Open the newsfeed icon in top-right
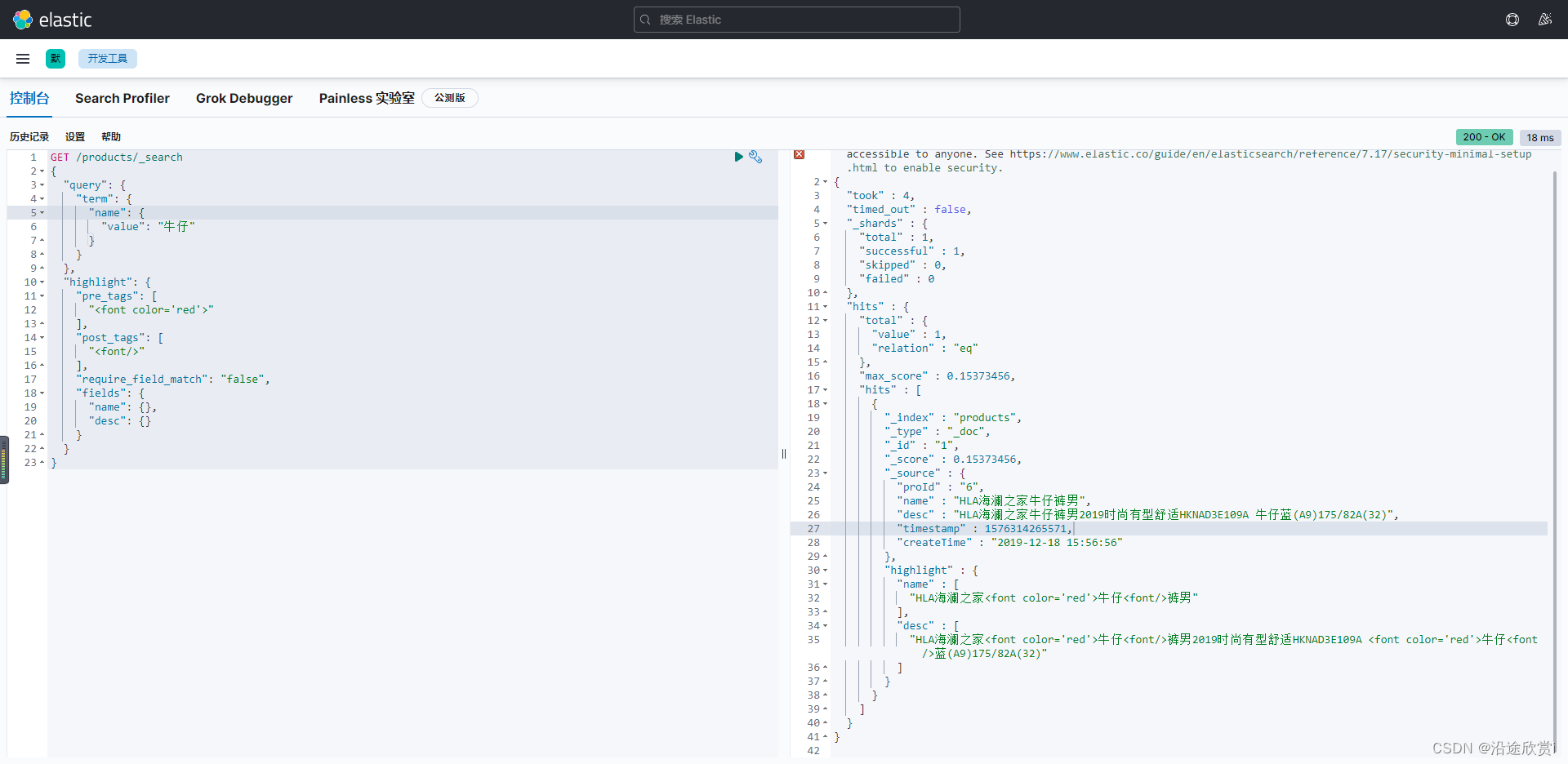The image size is (1568, 764). (1544, 20)
